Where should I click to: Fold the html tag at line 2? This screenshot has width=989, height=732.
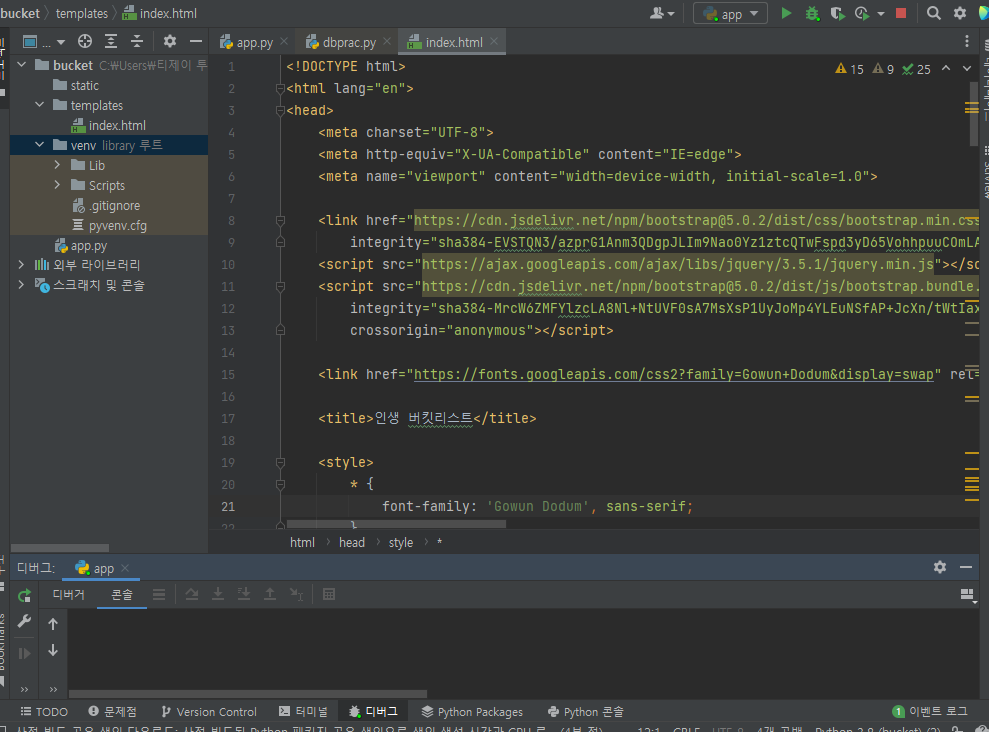tap(280, 88)
